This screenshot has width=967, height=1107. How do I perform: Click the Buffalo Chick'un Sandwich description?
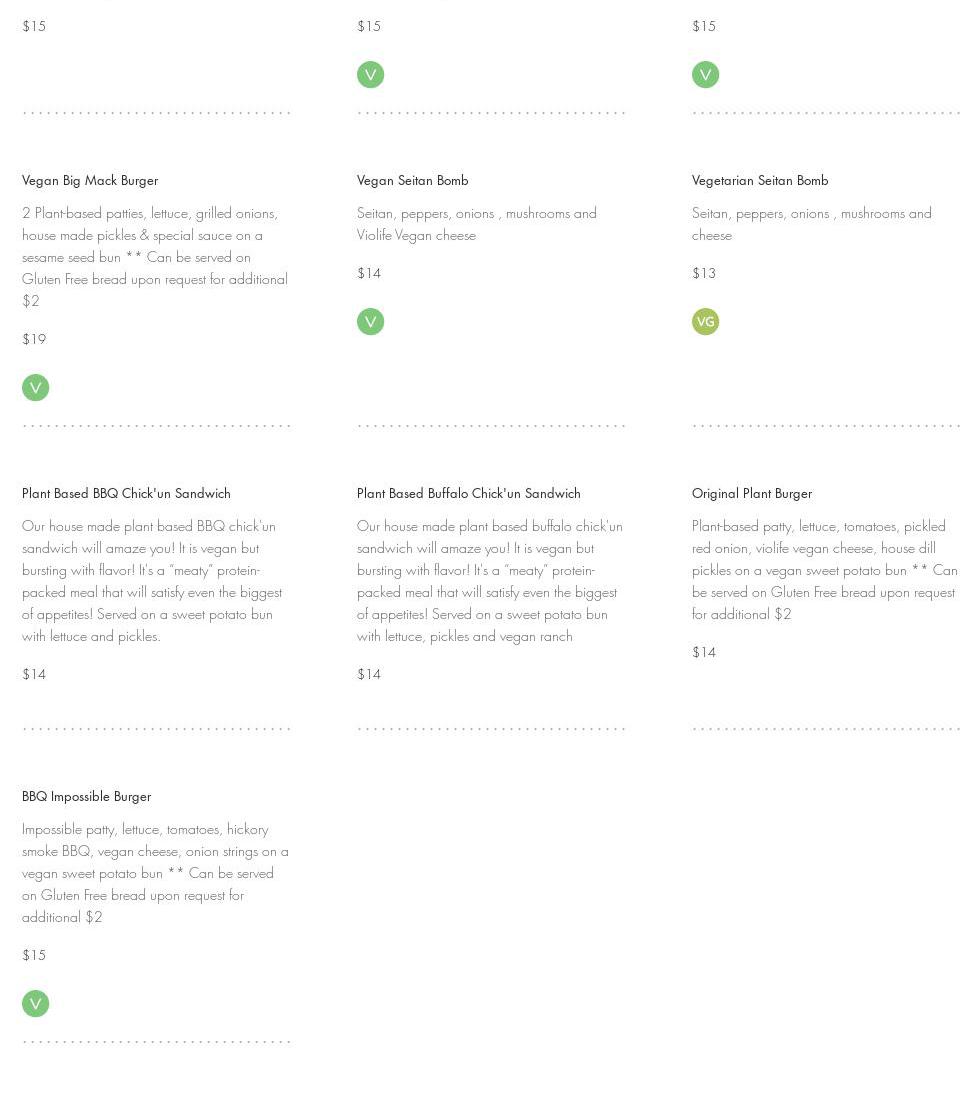click(489, 581)
